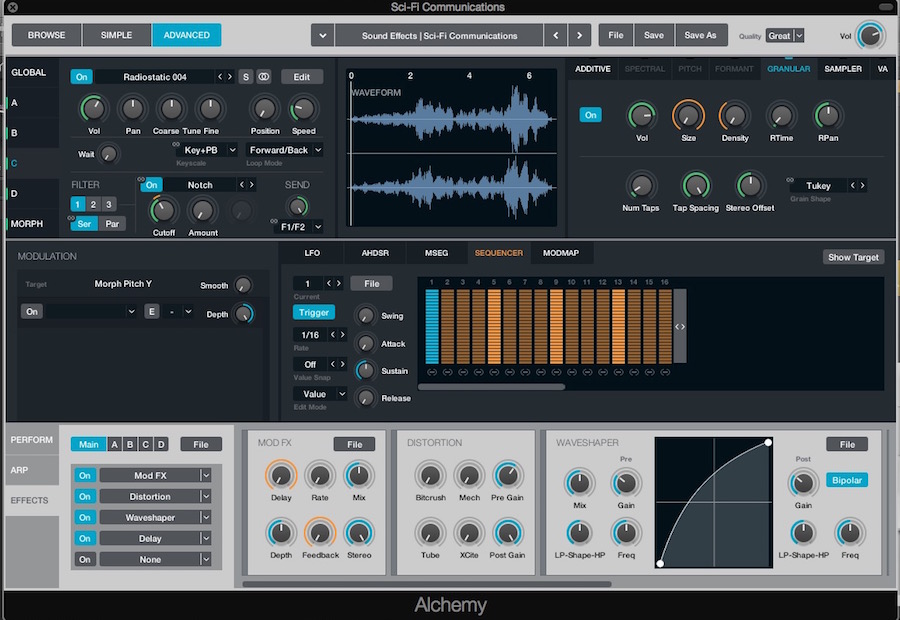Screen dimensions: 900x620
Task: Click the Save As button
Action: coord(700,35)
